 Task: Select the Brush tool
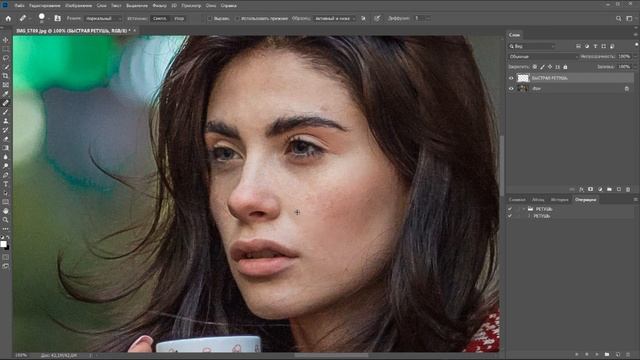pyautogui.click(x=5, y=112)
